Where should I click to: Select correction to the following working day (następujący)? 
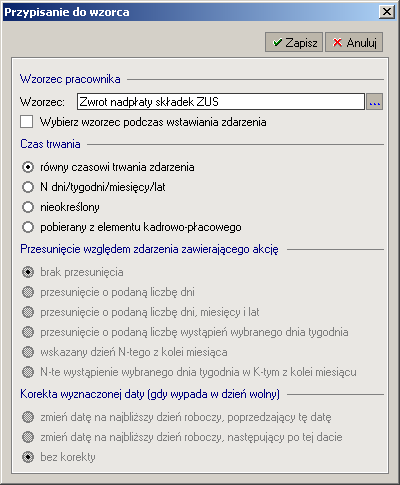[28, 437]
